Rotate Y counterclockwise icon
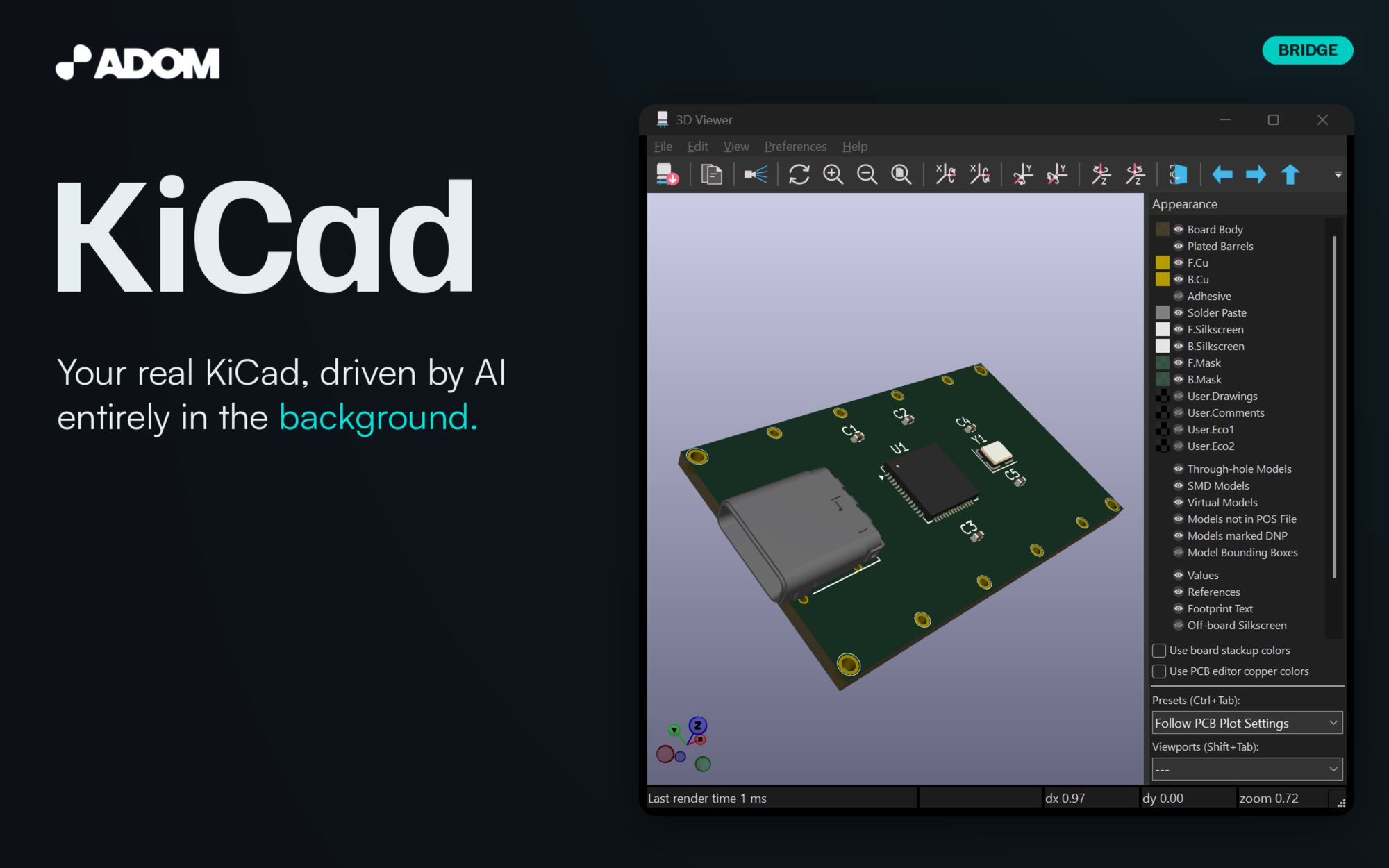Viewport: 1389px width, 868px height. click(x=1057, y=174)
